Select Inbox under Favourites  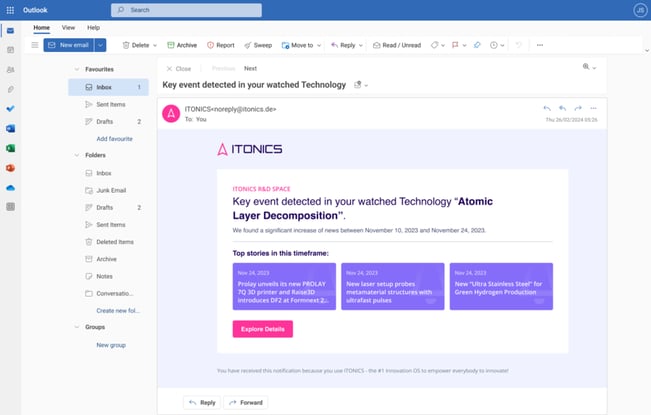[x=108, y=87]
